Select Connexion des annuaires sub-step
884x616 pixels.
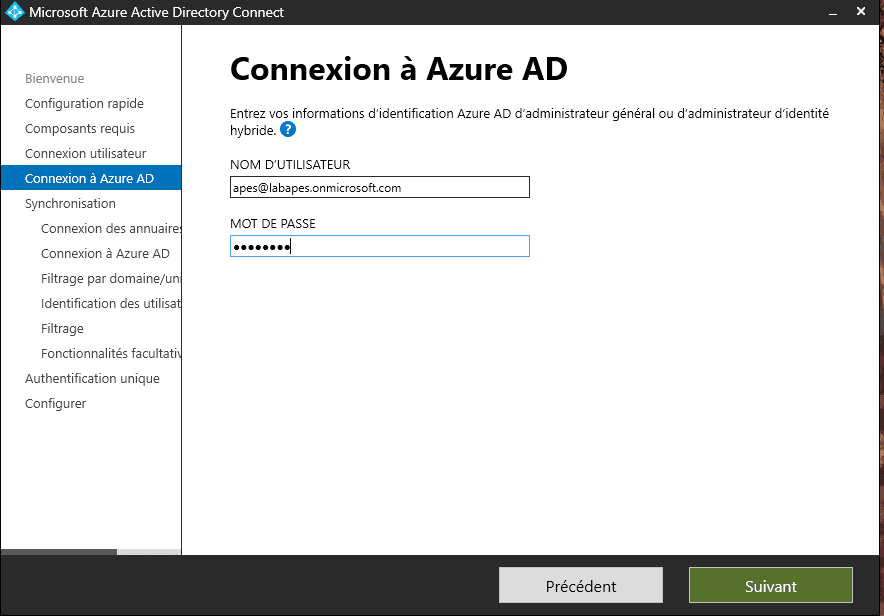point(110,229)
